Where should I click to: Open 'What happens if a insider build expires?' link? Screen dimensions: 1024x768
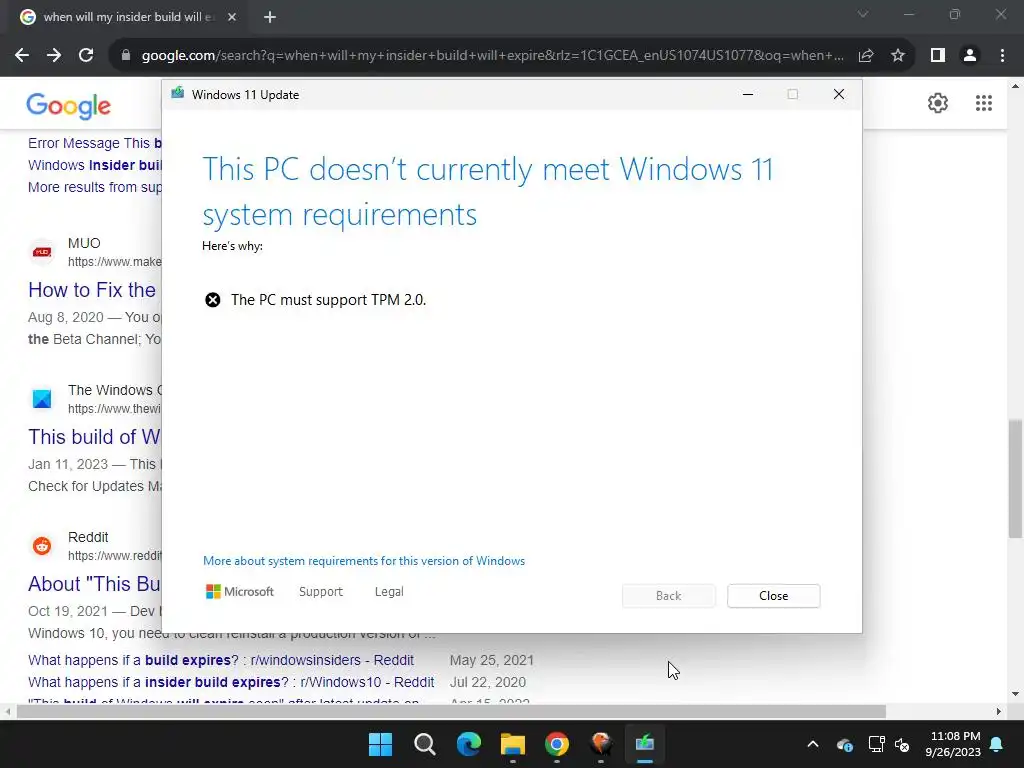pos(231,682)
